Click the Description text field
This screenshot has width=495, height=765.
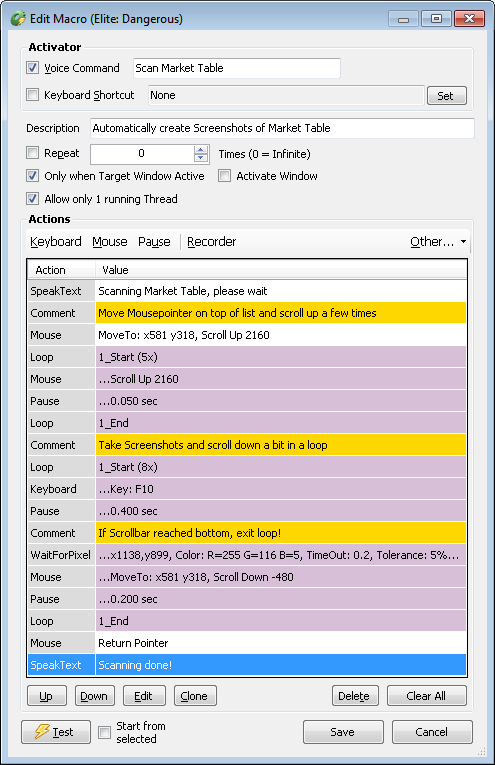point(282,128)
